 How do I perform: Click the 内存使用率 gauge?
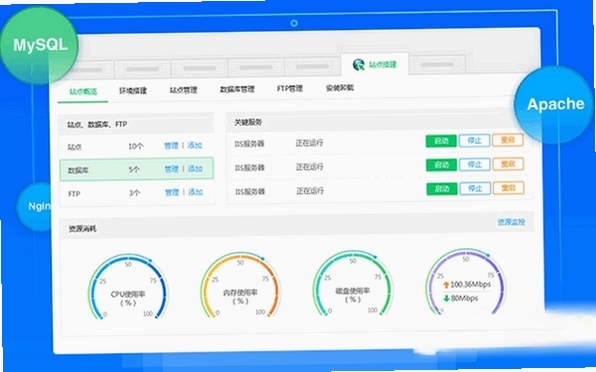240,286
